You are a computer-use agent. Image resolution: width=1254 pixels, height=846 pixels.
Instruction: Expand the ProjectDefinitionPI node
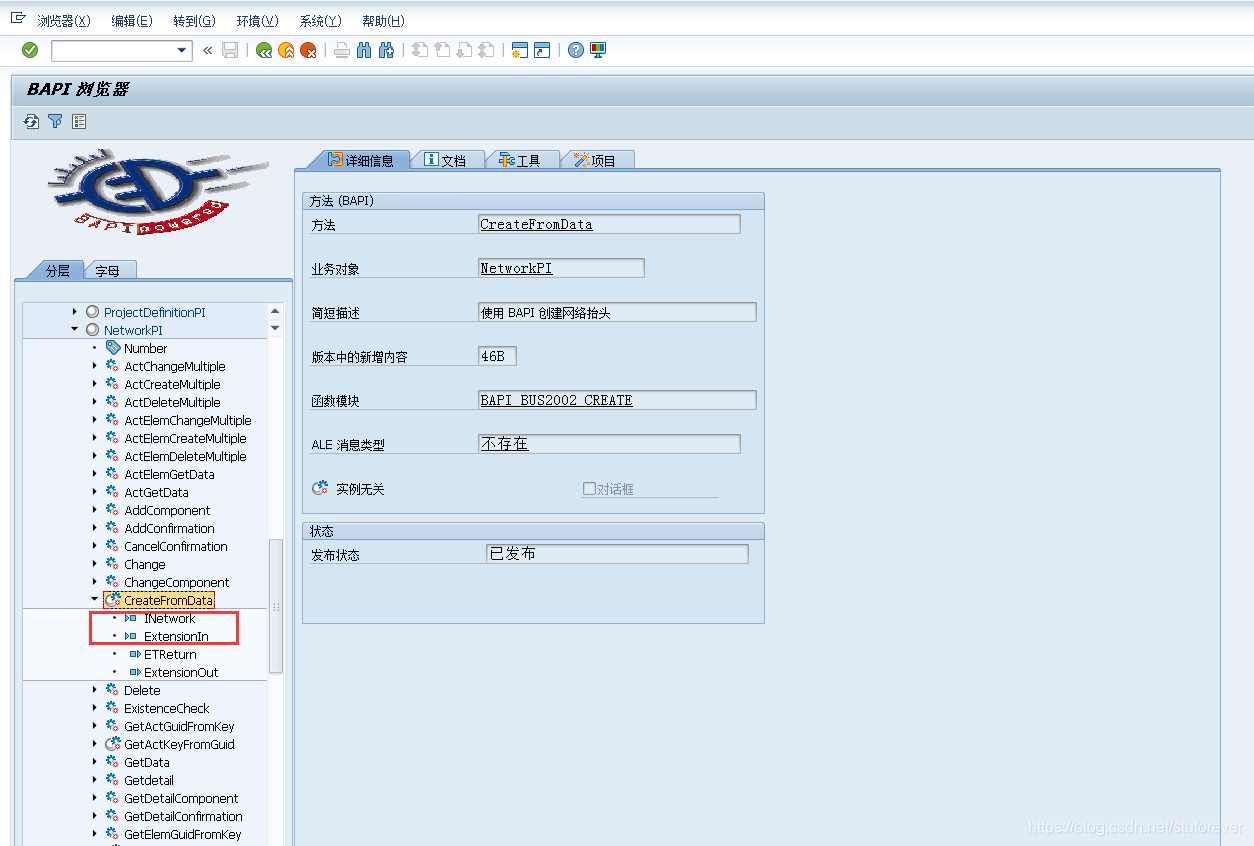[x=74, y=312]
